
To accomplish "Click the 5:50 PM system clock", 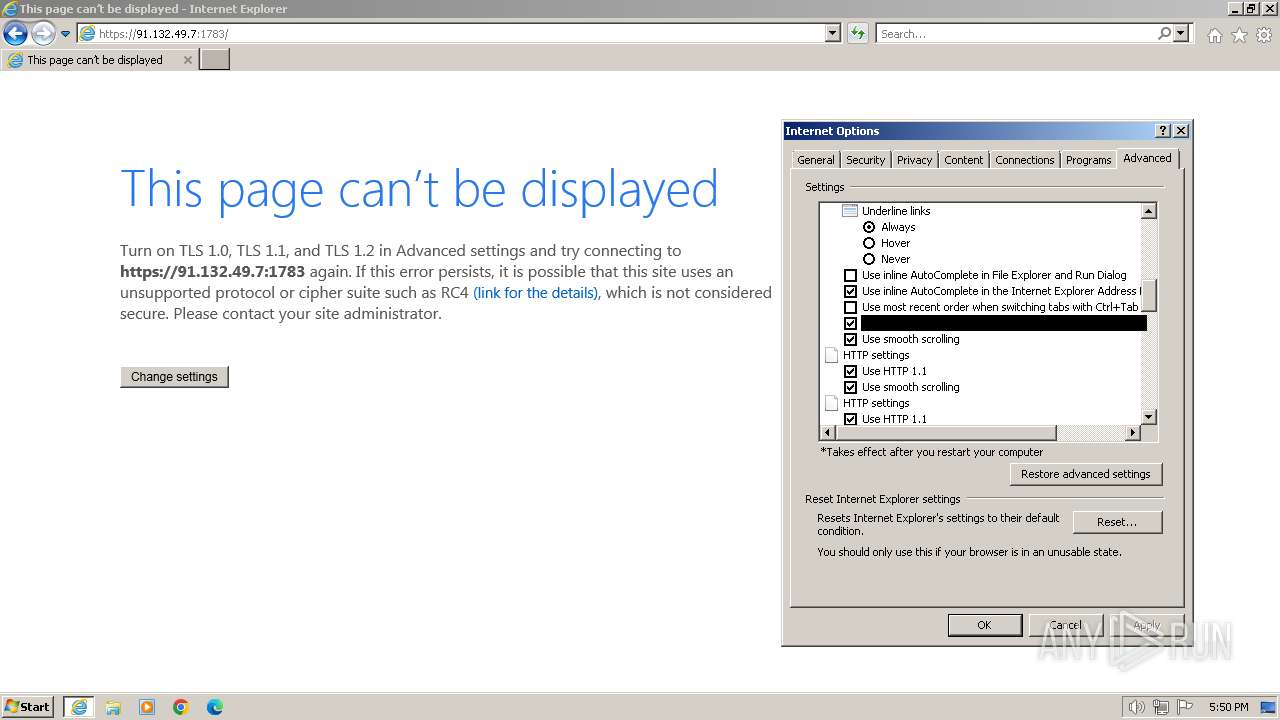I will [x=1228, y=707].
